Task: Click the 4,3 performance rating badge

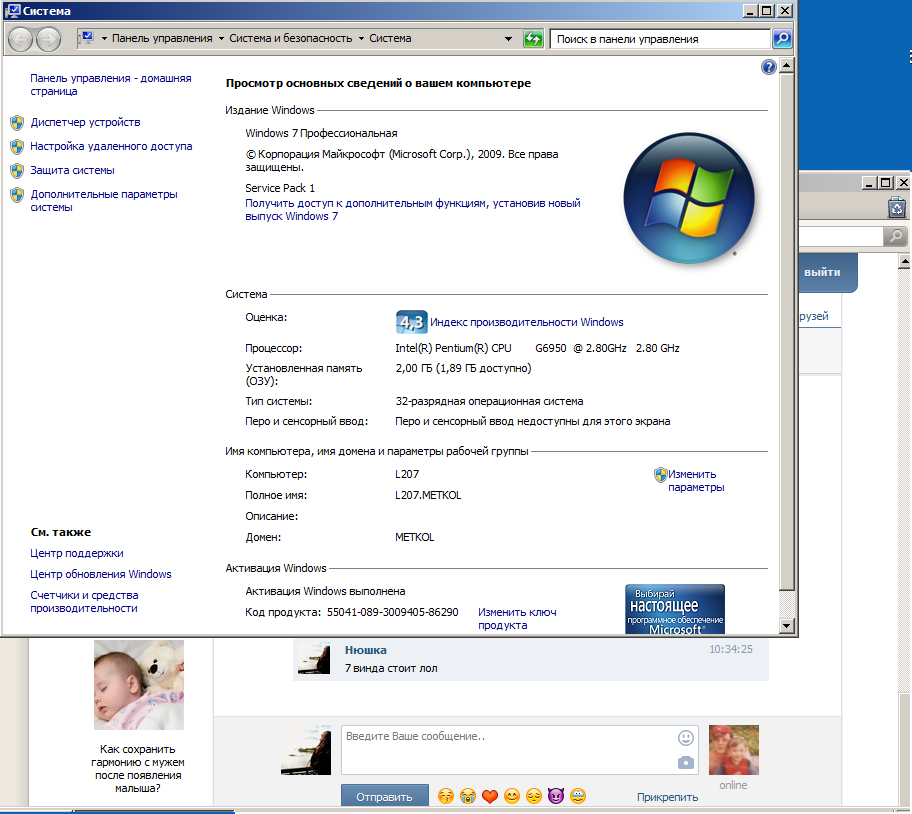Action: (411, 322)
